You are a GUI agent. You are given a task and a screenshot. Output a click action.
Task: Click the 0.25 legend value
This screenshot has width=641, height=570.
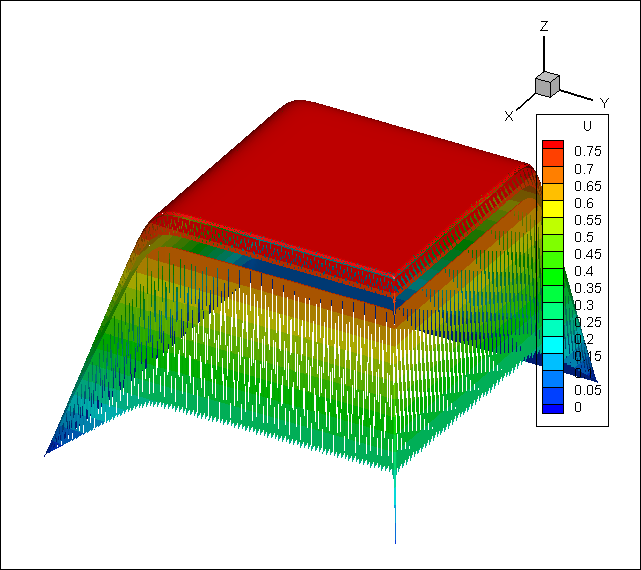click(588, 322)
